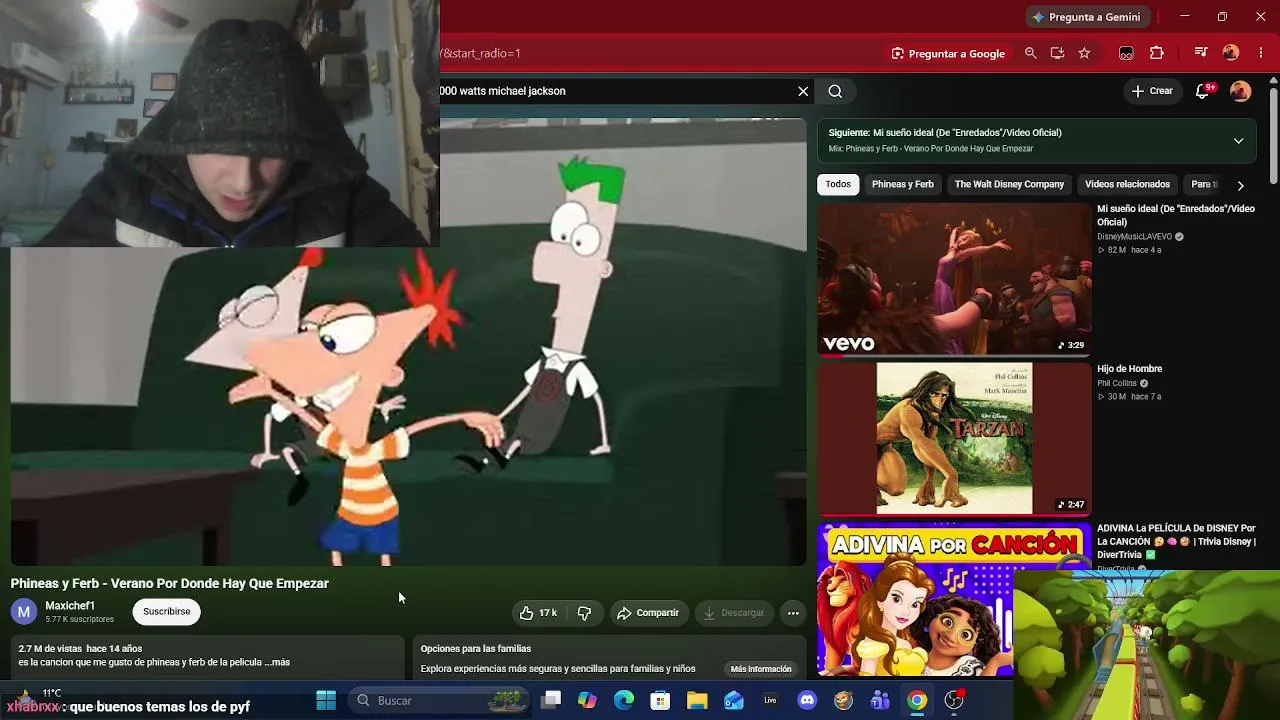Open the YouTube account avatar menu
The image size is (1280, 720).
pos(1241,91)
